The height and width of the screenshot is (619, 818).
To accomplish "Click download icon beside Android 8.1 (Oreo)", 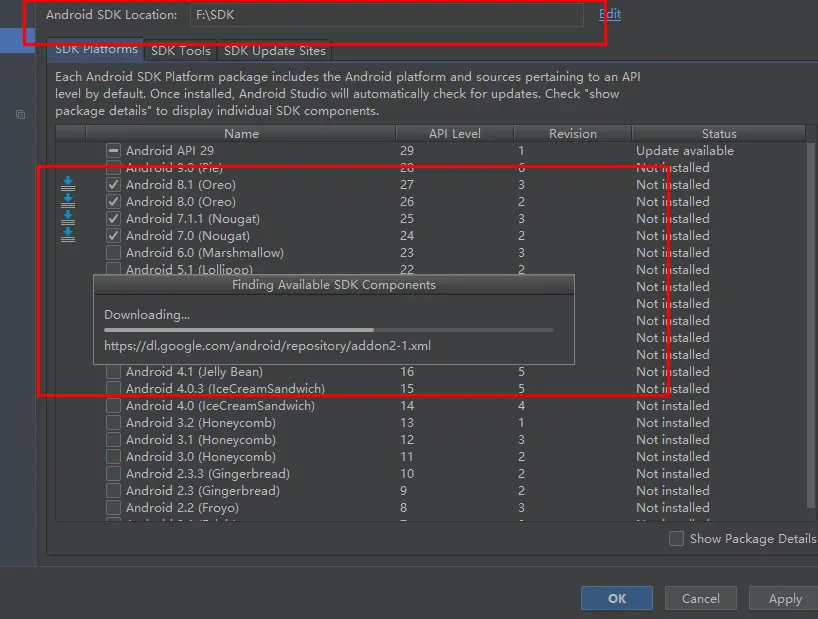I will (x=68, y=184).
